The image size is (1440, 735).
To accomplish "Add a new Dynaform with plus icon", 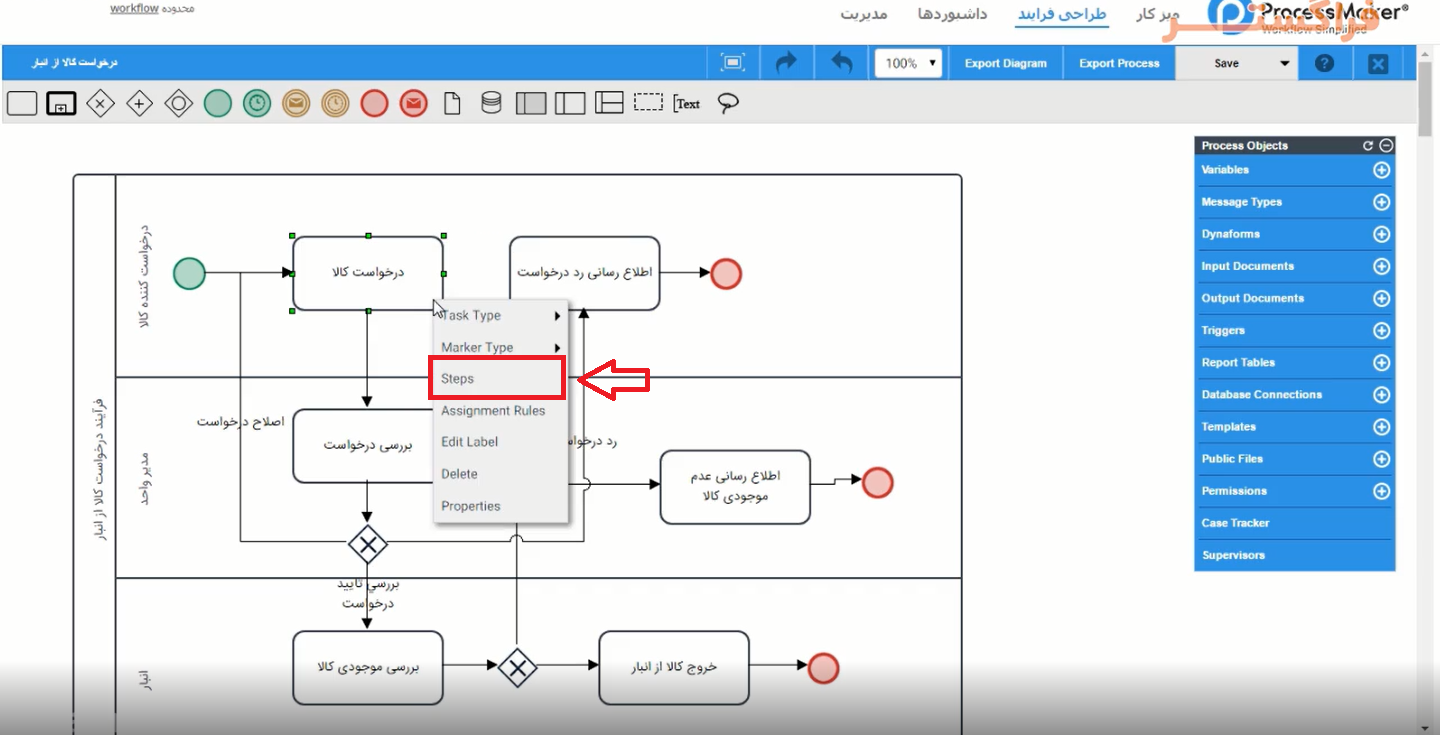I will click(1381, 234).
